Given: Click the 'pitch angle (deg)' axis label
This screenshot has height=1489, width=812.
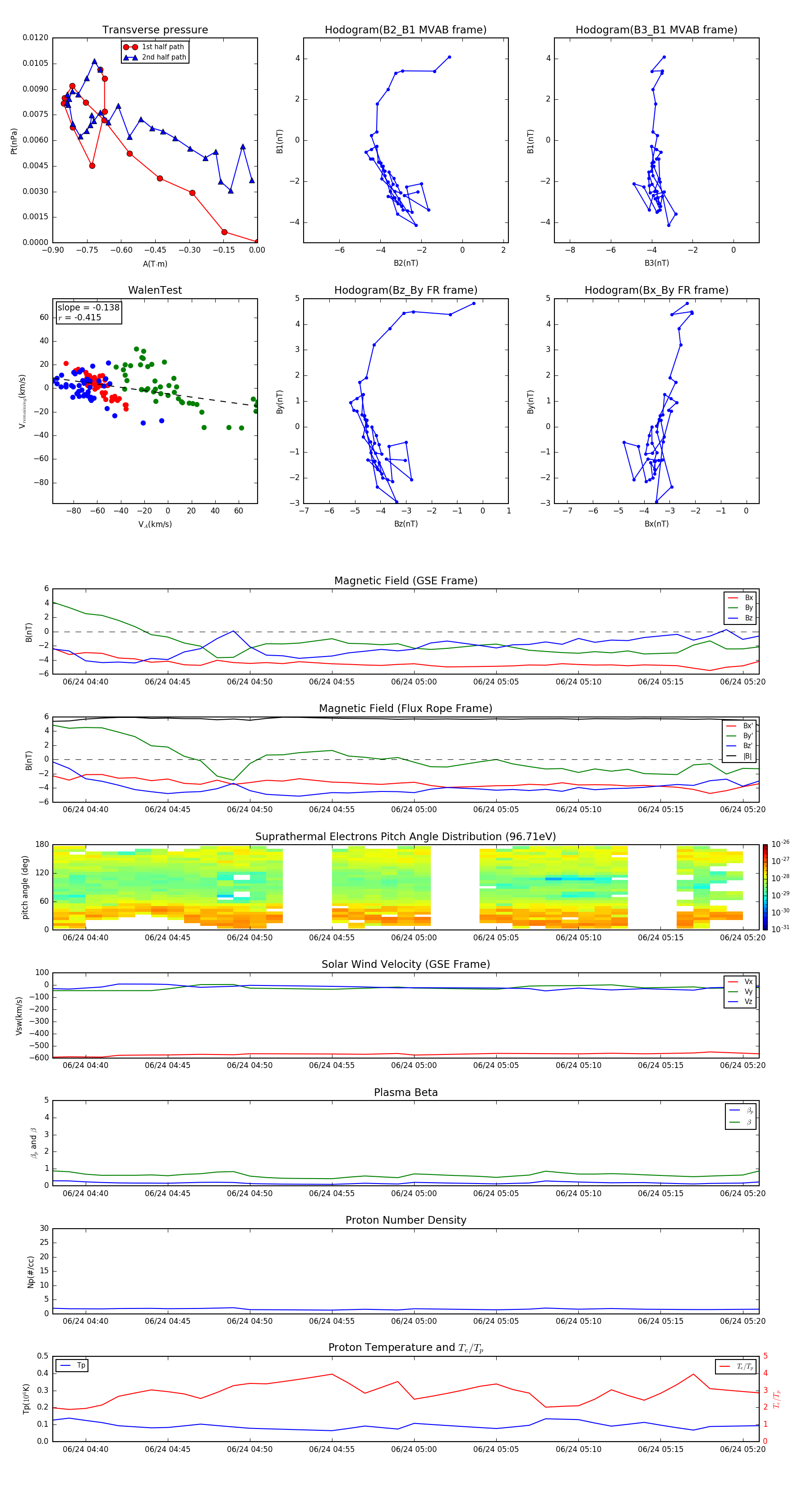Looking at the screenshot, I should [x=25, y=887].
